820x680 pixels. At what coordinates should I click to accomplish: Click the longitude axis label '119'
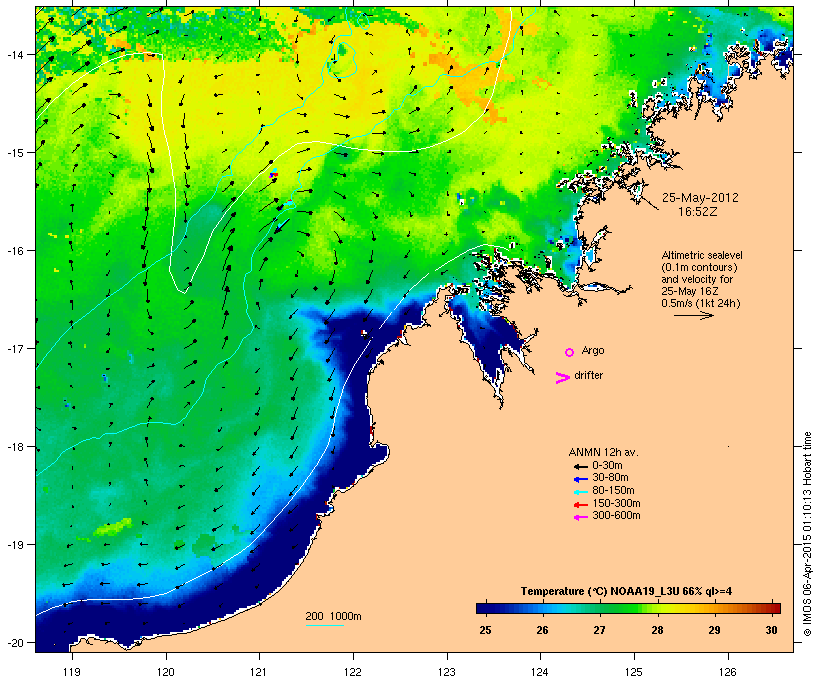click(x=72, y=672)
